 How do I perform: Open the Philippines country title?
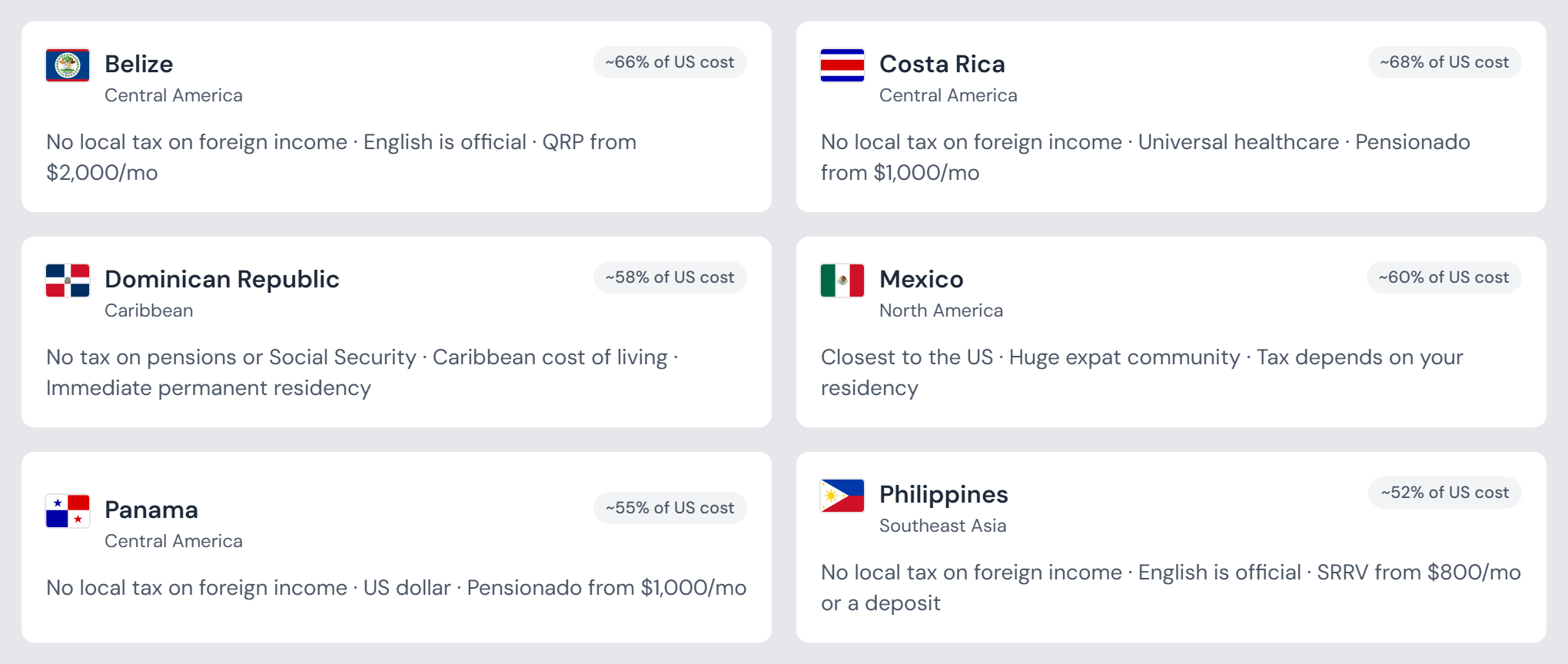tap(944, 494)
